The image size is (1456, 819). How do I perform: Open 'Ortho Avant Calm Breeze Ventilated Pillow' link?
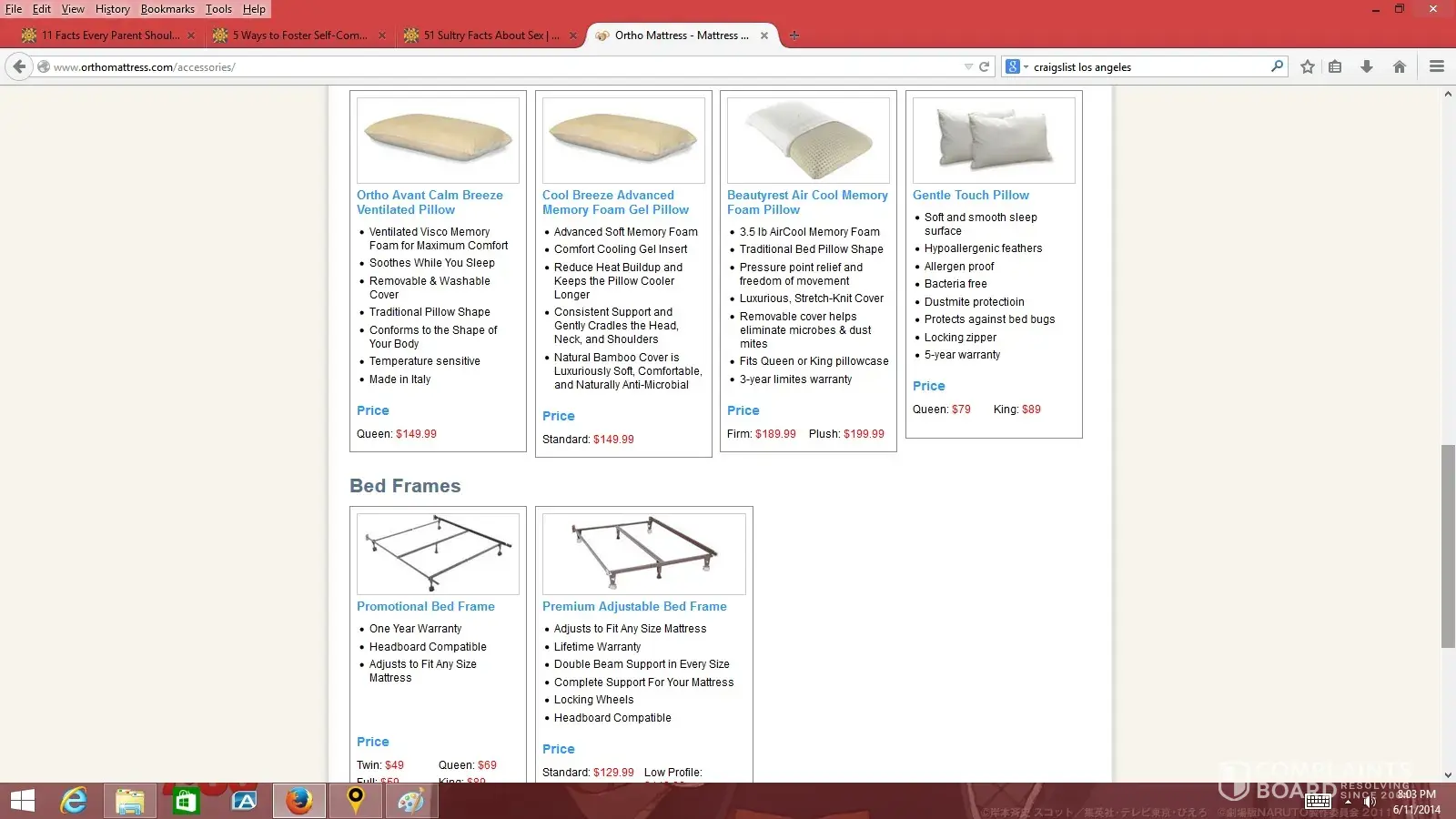click(430, 202)
